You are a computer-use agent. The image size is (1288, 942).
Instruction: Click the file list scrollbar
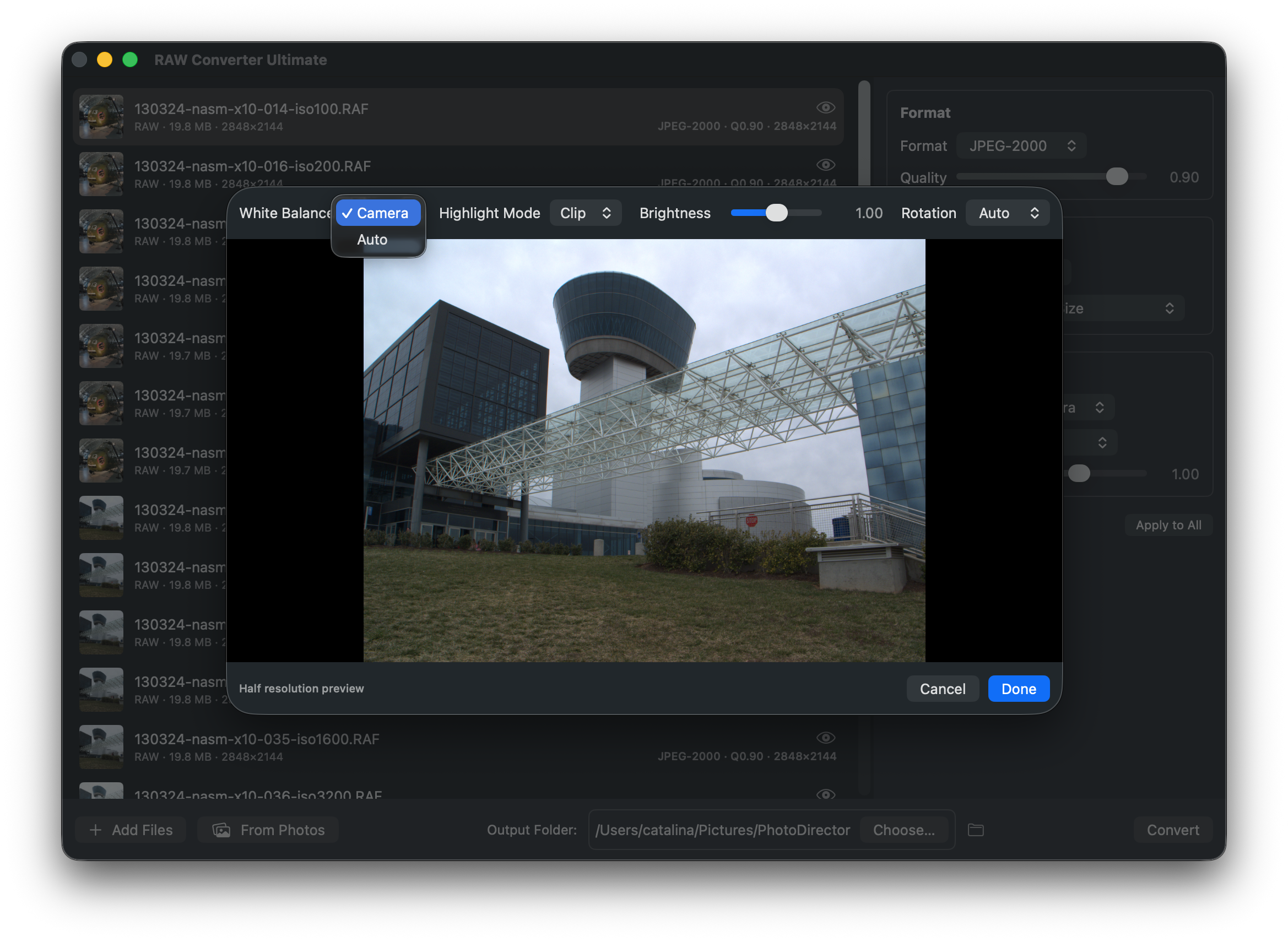(864, 133)
